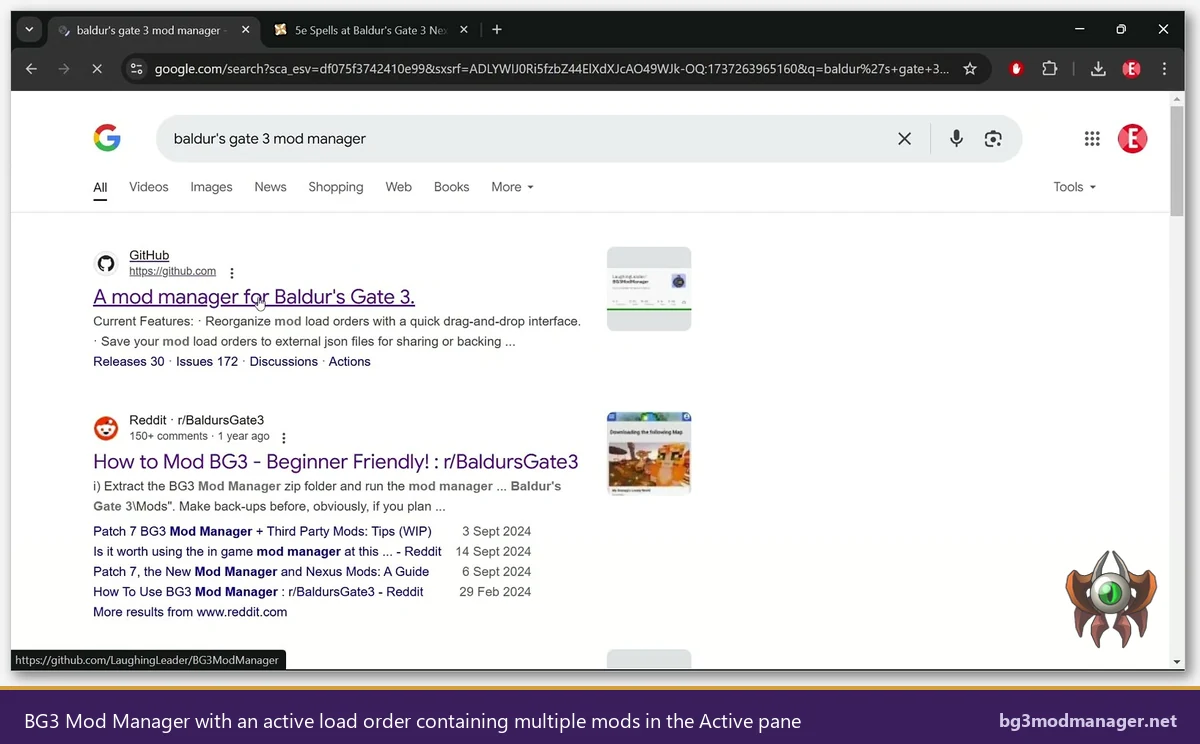Open More results from www.reddit.com
Image resolution: width=1200 pixels, height=744 pixels.
[190, 612]
